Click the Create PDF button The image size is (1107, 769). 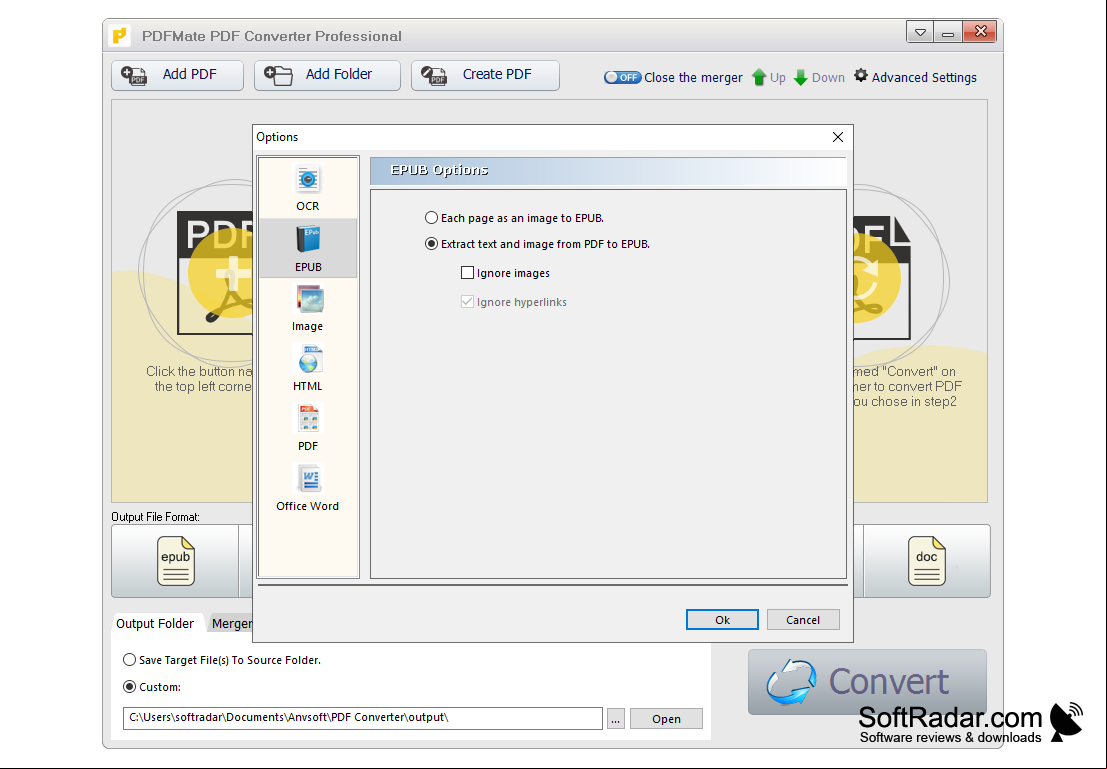tap(485, 75)
